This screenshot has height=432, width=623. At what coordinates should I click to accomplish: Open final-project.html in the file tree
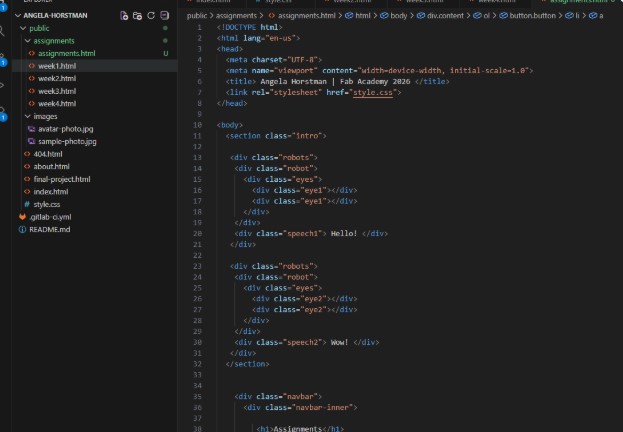[x=62, y=179]
